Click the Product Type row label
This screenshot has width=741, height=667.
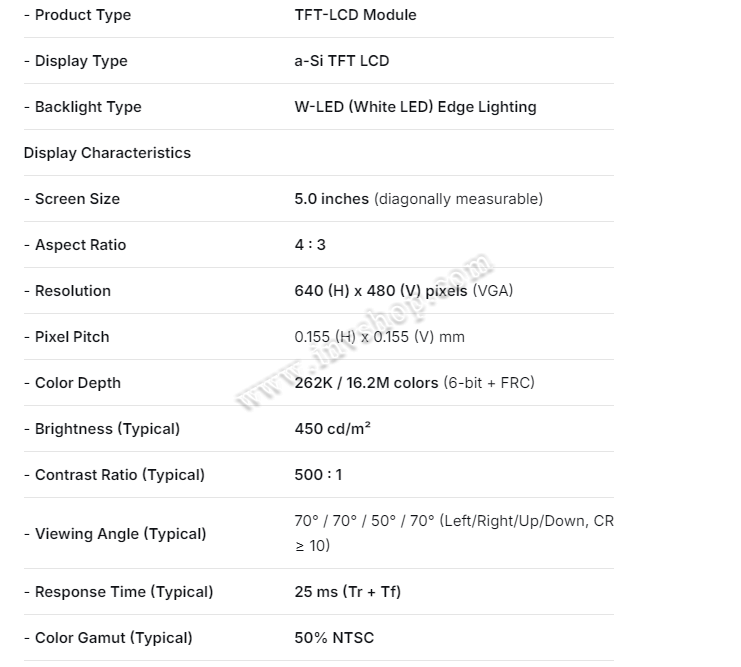coord(82,15)
